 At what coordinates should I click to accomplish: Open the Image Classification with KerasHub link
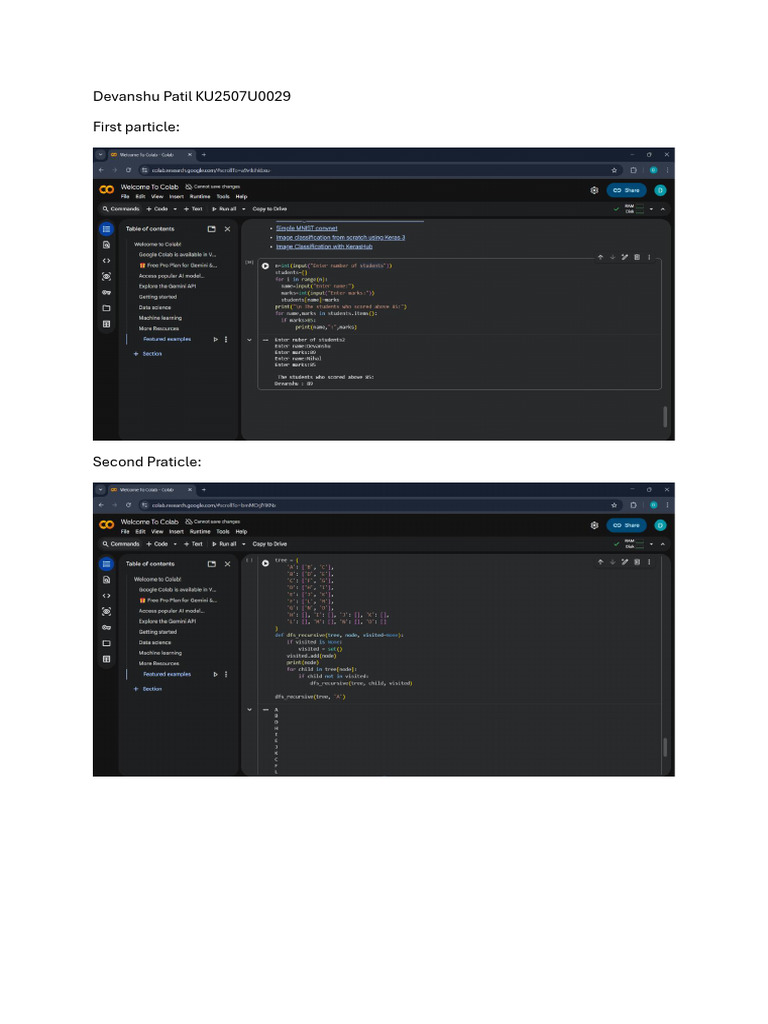click(x=324, y=246)
